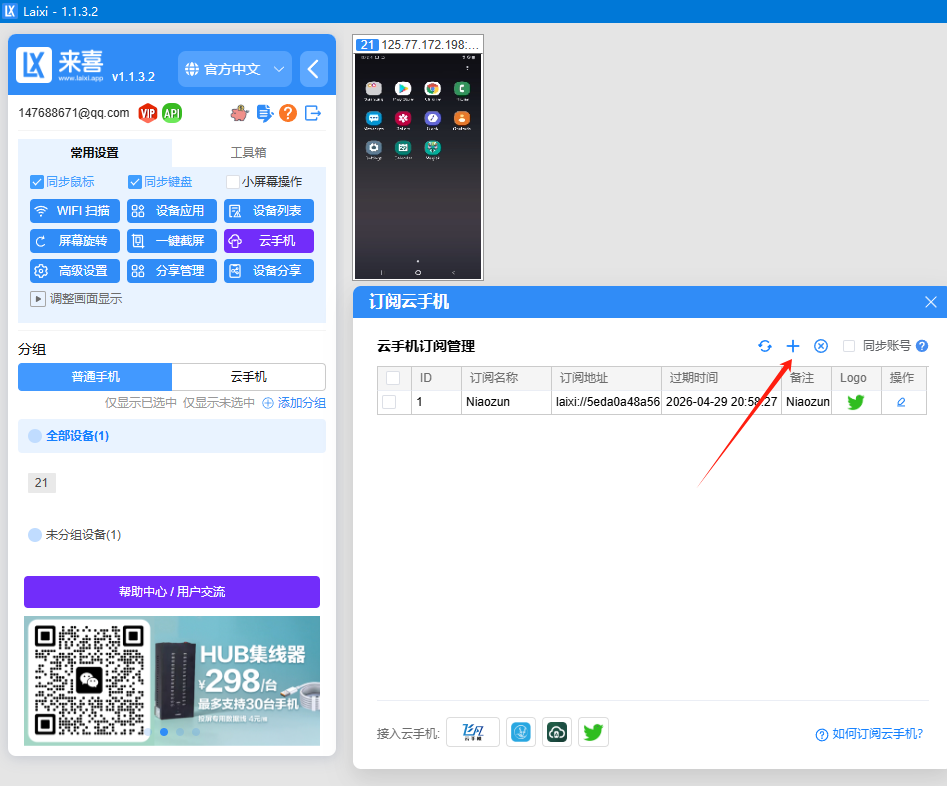Click the Laixi app logo in sidebar header
This screenshot has height=786, width=947.
point(34,65)
